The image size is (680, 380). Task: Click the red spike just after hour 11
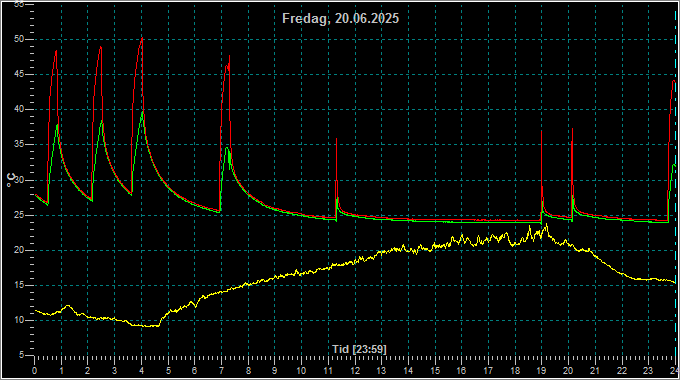pos(337,139)
